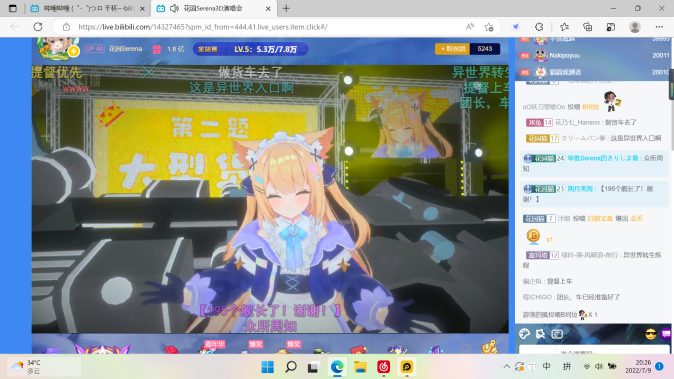674x379 pixels.
Task: Add this page to favorites
Action: tap(489, 27)
